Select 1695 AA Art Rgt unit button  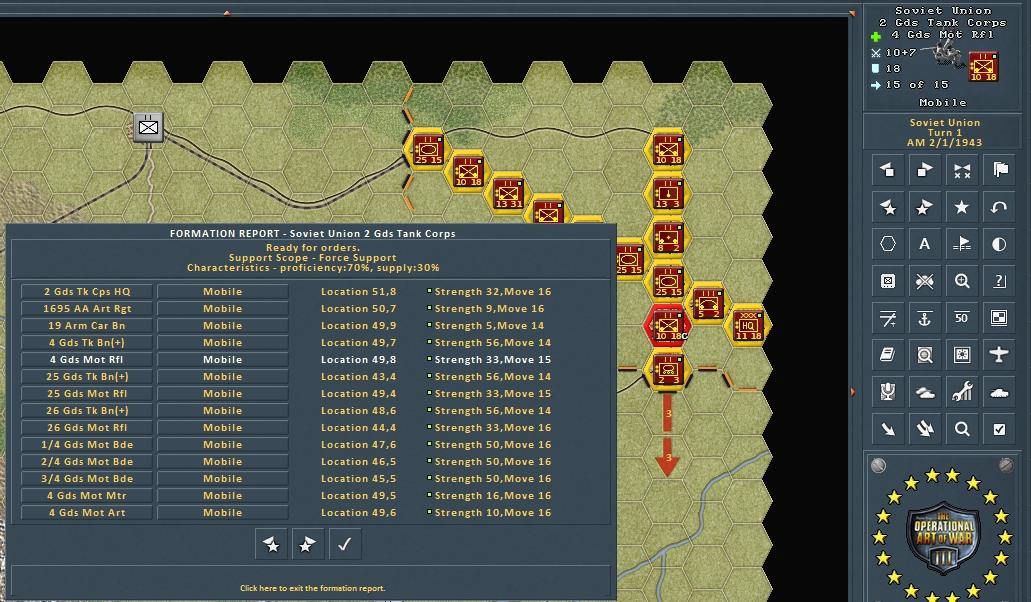coord(87,309)
